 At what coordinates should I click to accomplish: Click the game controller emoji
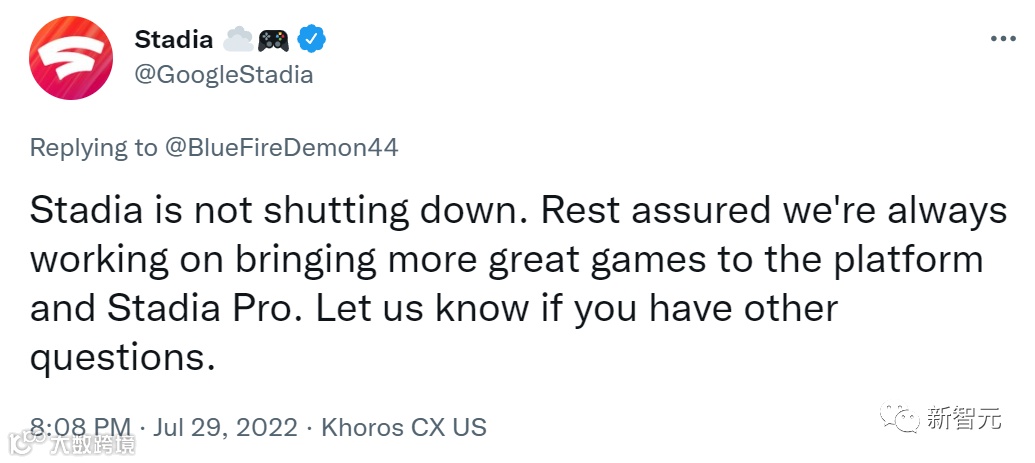pyautogui.click(x=273, y=41)
